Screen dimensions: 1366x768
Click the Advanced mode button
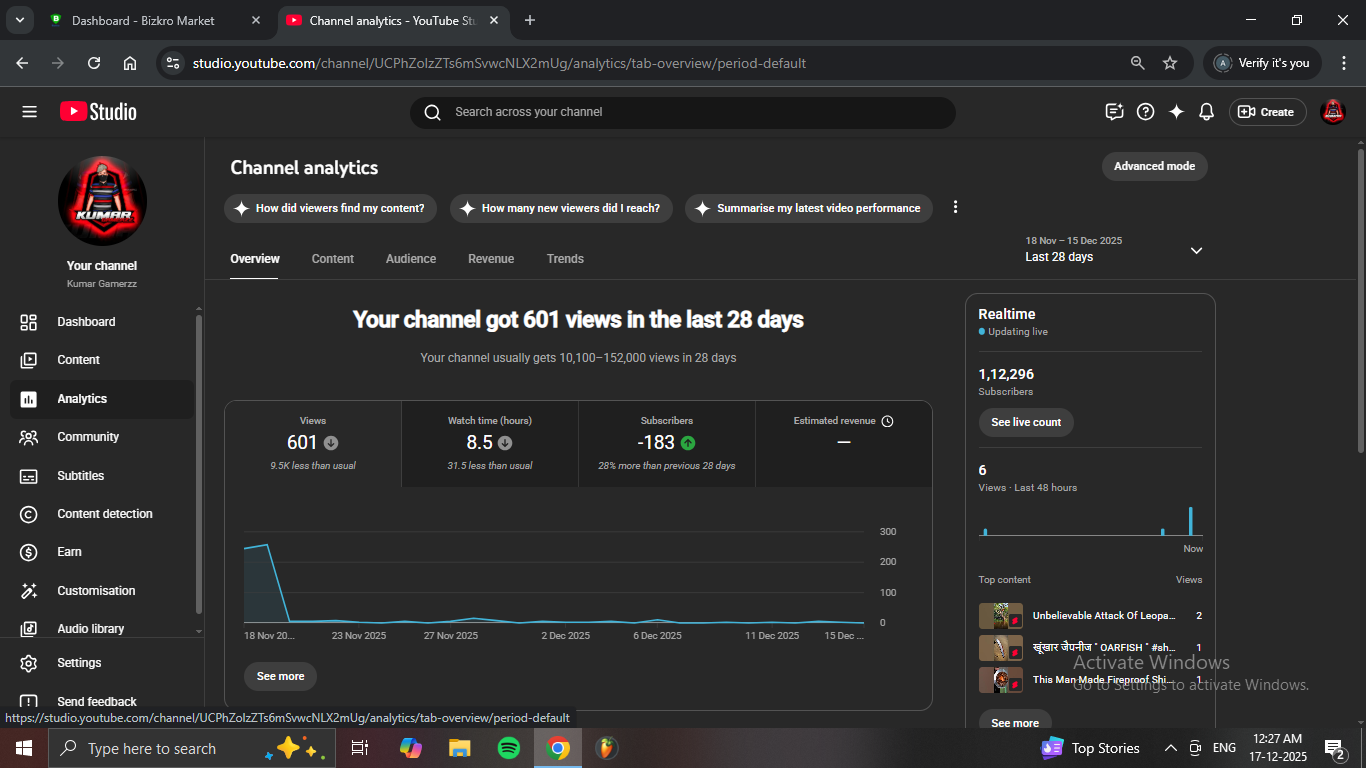1154,166
